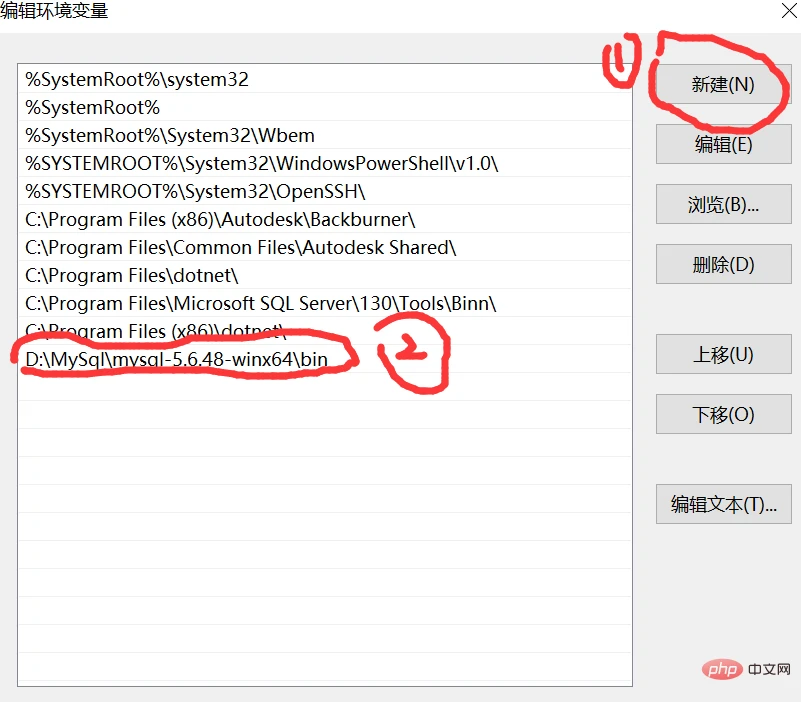801x702 pixels.
Task: Select the Program Files (x86)\dotnet entry
Action: (325, 331)
